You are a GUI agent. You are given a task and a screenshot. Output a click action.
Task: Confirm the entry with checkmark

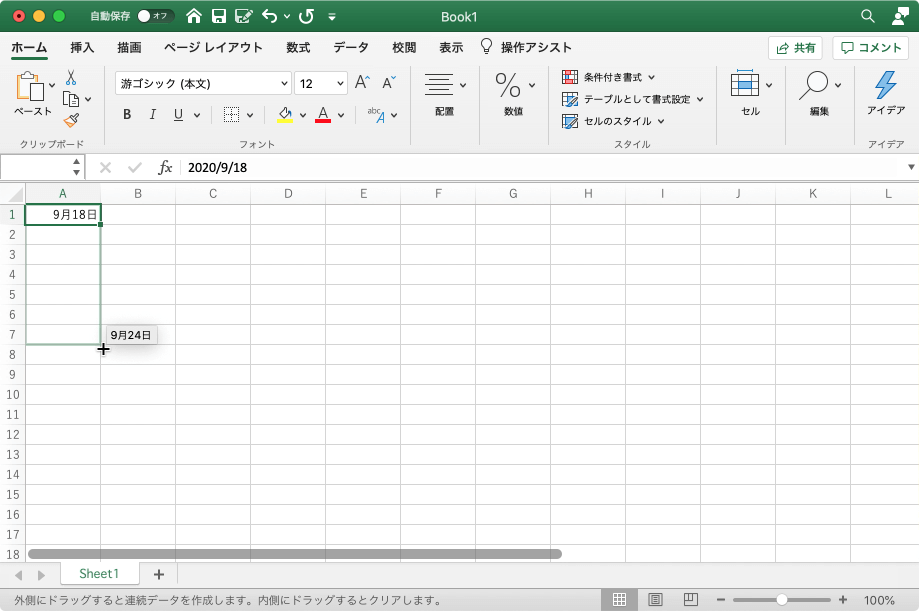[135, 168]
